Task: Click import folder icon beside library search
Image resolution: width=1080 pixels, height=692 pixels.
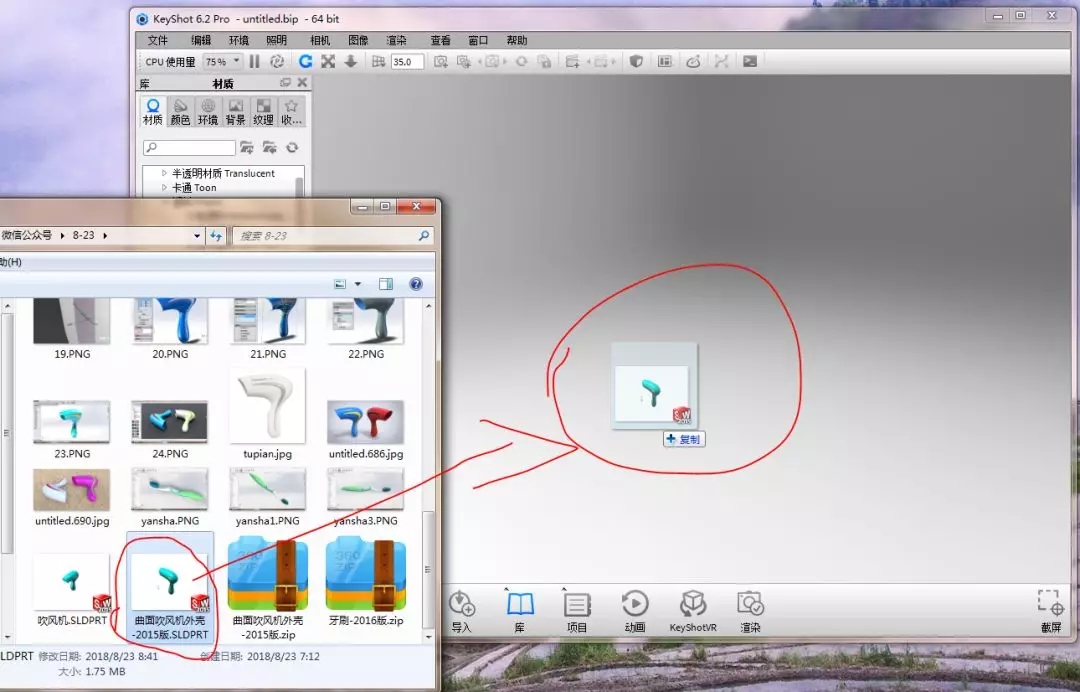Action: coord(247,147)
